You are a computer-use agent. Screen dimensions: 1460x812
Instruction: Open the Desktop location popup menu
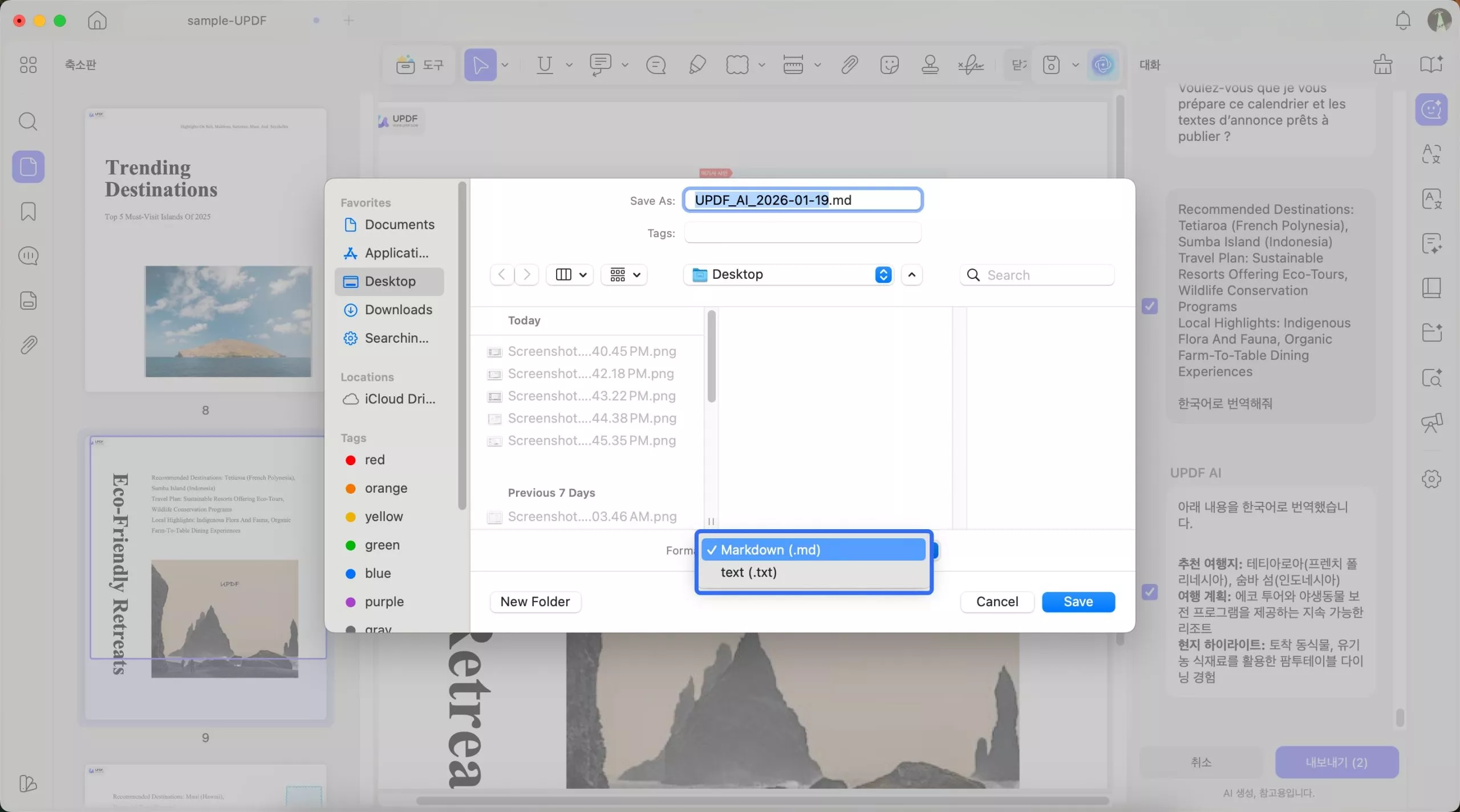point(789,275)
